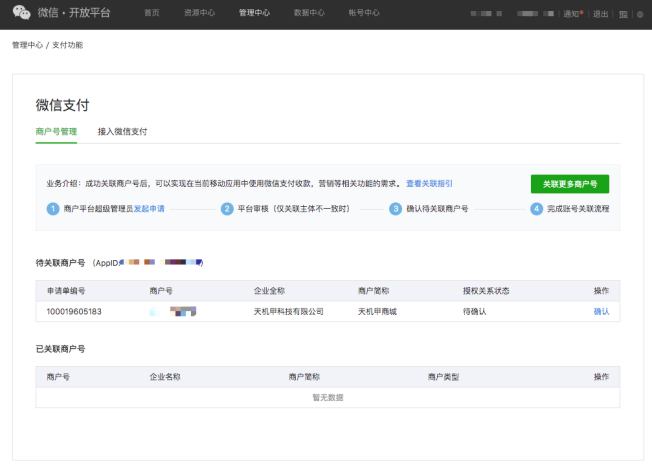Click the step 2 circle icon
652x467 pixels.
[x=227, y=208]
